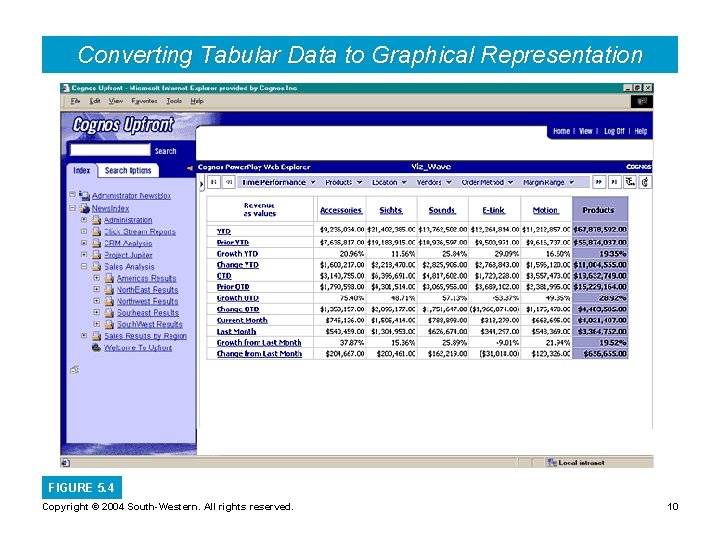The width and height of the screenshot is (720, 540).
Task: Click the folder icon beside Project Jupiter
Action: point(96,254)
